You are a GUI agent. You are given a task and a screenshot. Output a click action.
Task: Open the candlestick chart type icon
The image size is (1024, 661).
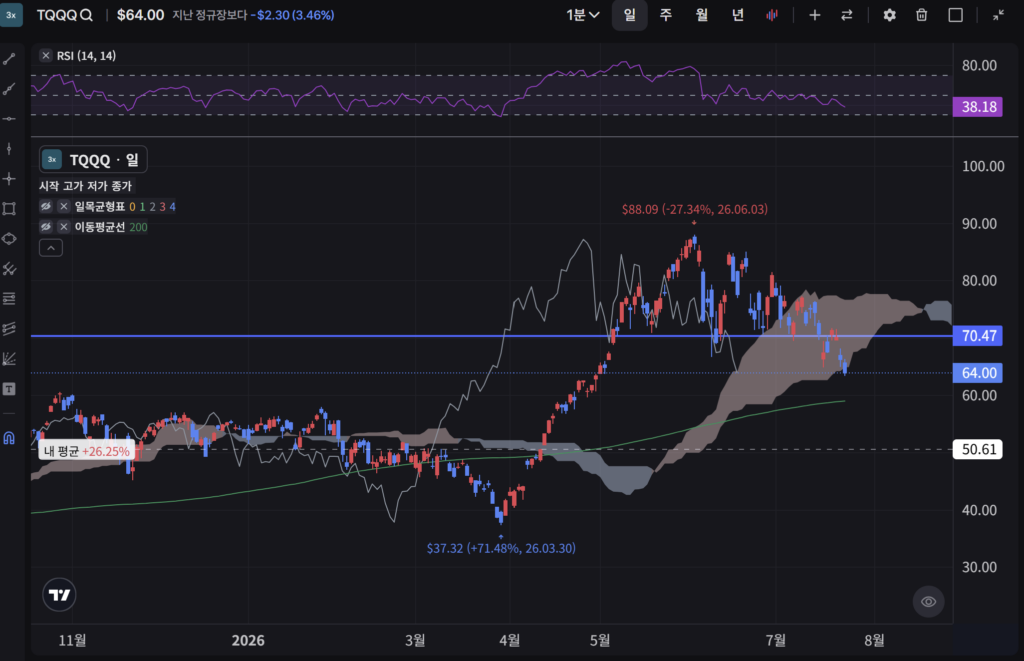pyautogui.click(x=772, y=15)
